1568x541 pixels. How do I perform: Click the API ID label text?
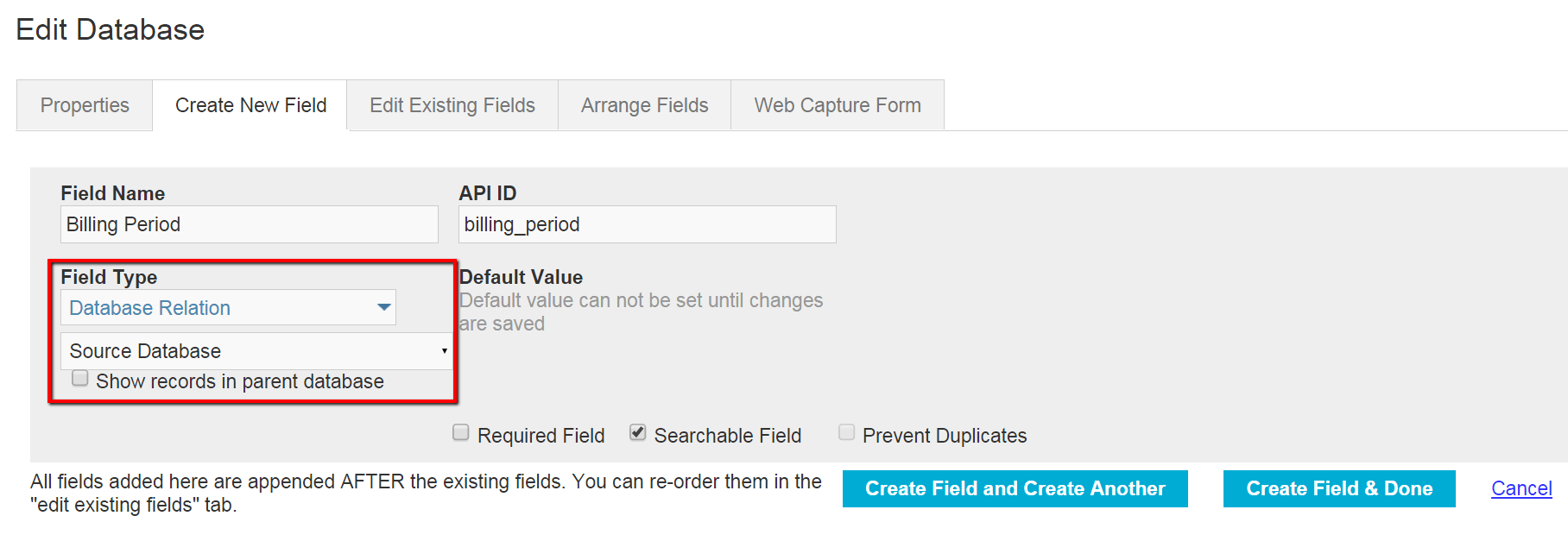point(487,193)
